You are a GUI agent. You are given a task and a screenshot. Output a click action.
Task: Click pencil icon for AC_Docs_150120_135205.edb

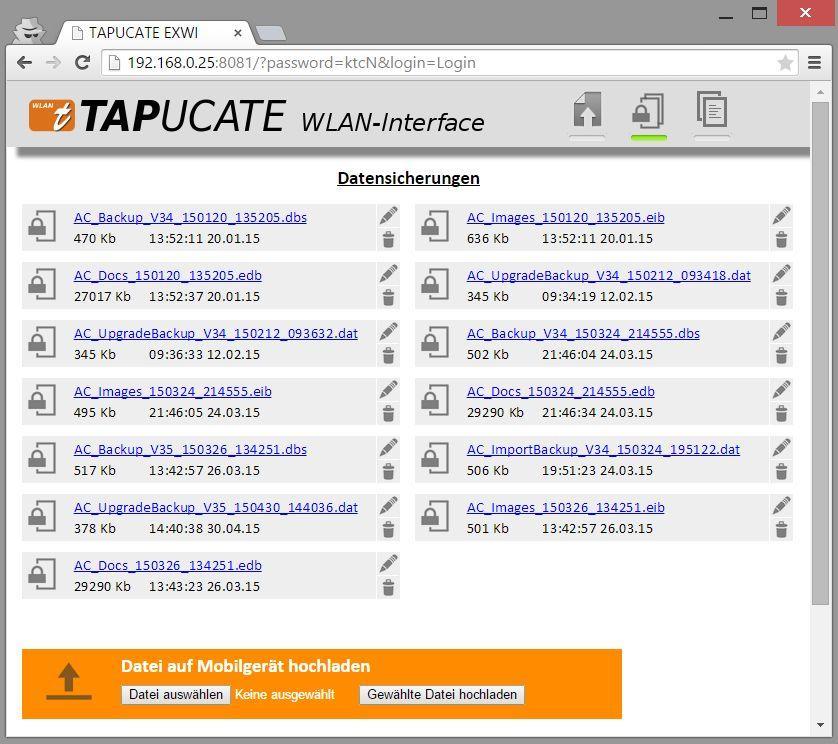point(389,274)
